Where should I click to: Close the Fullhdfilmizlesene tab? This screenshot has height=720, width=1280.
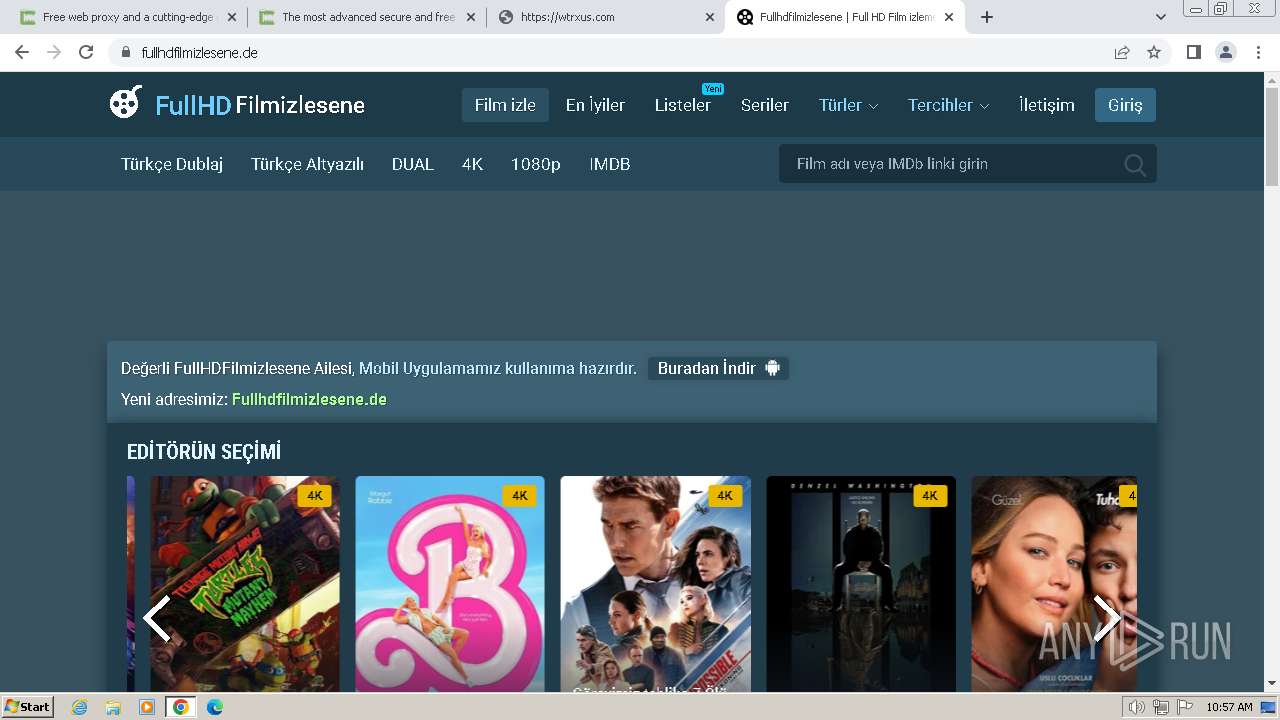(949, 17)
